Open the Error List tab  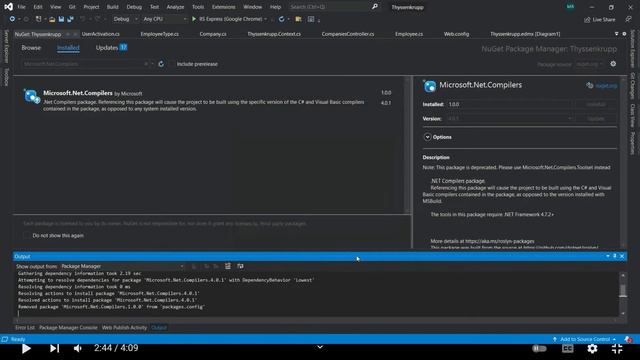pyautogui.click(x=25, y=327)
